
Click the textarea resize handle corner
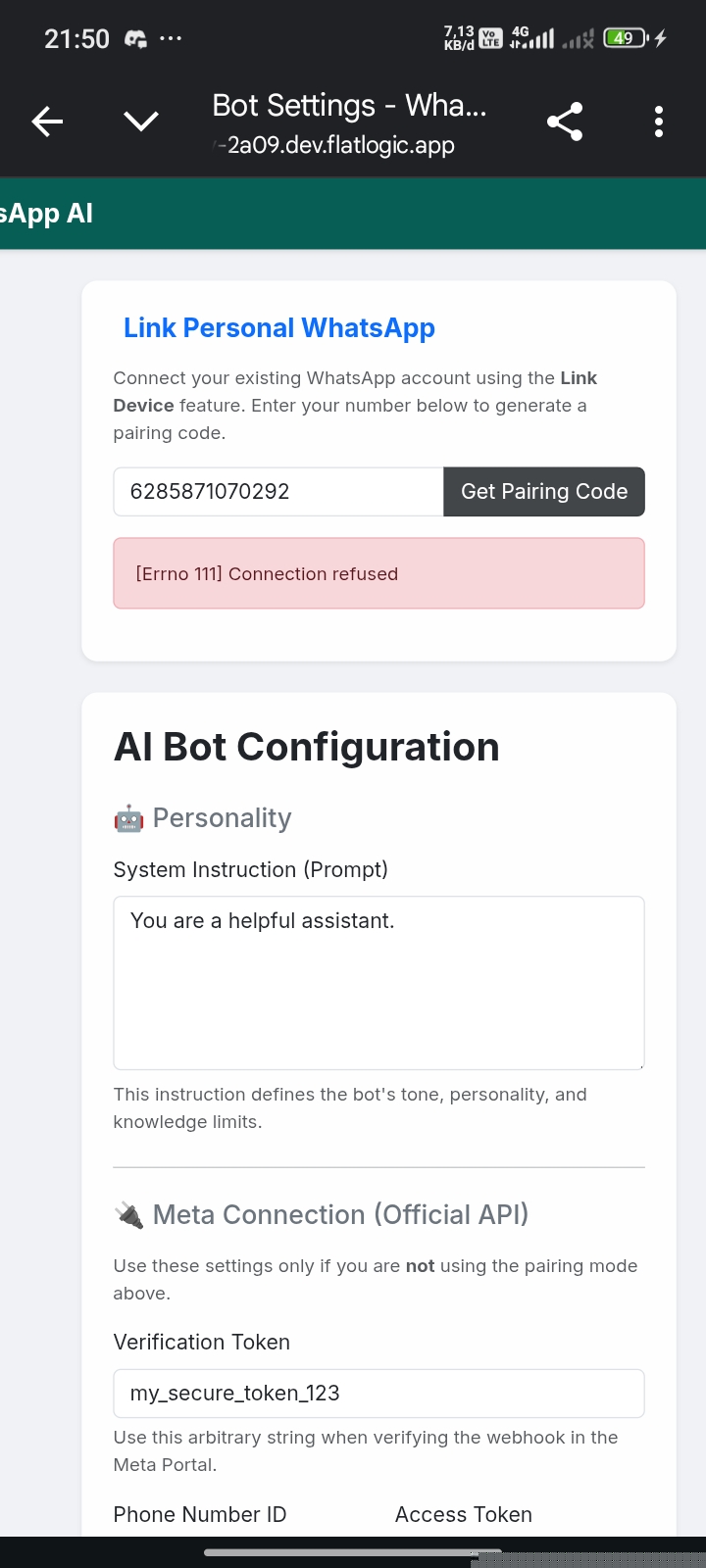click(x=640, y=1065)
